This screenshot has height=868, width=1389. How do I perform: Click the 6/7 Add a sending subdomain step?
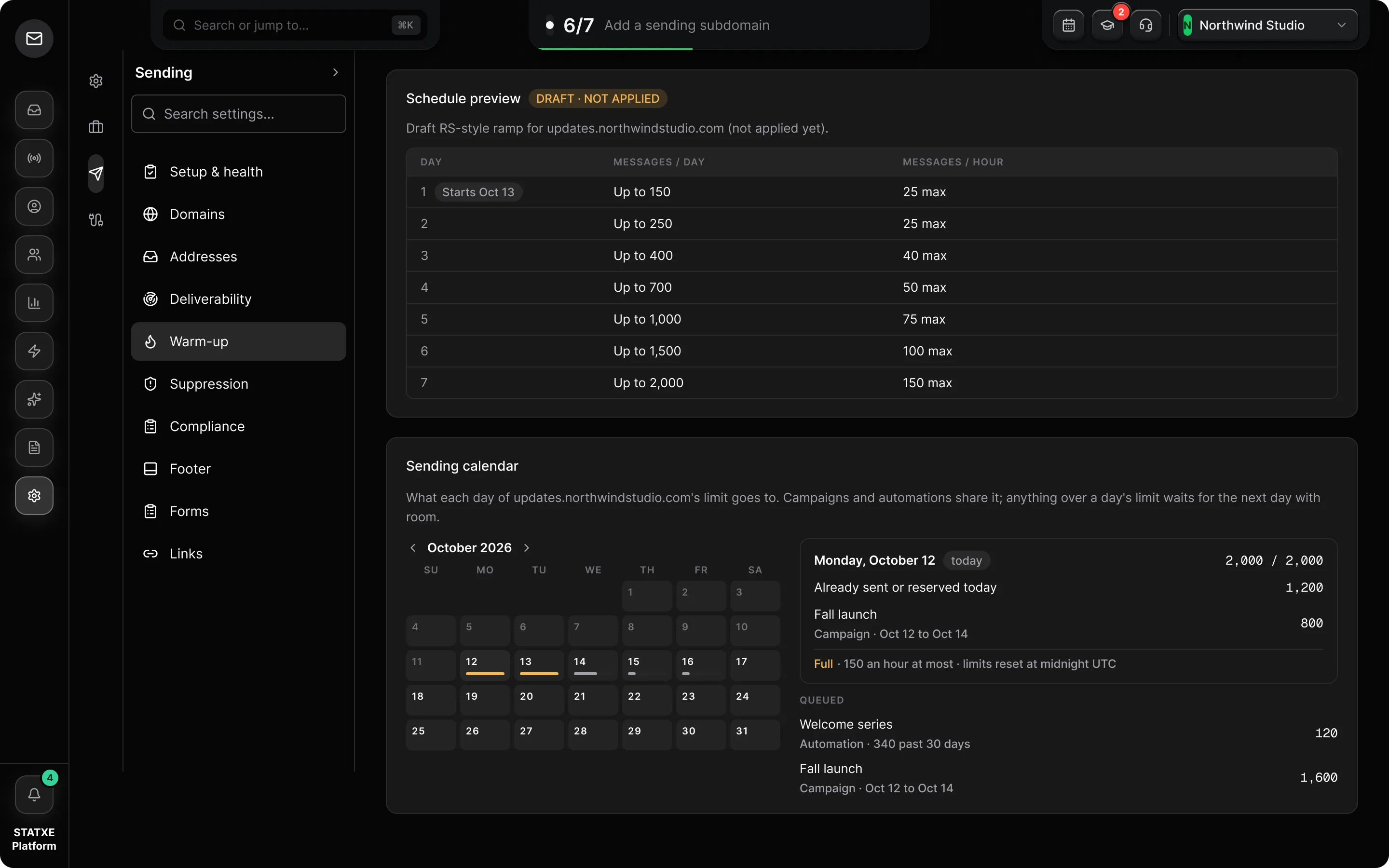[729, 25]
